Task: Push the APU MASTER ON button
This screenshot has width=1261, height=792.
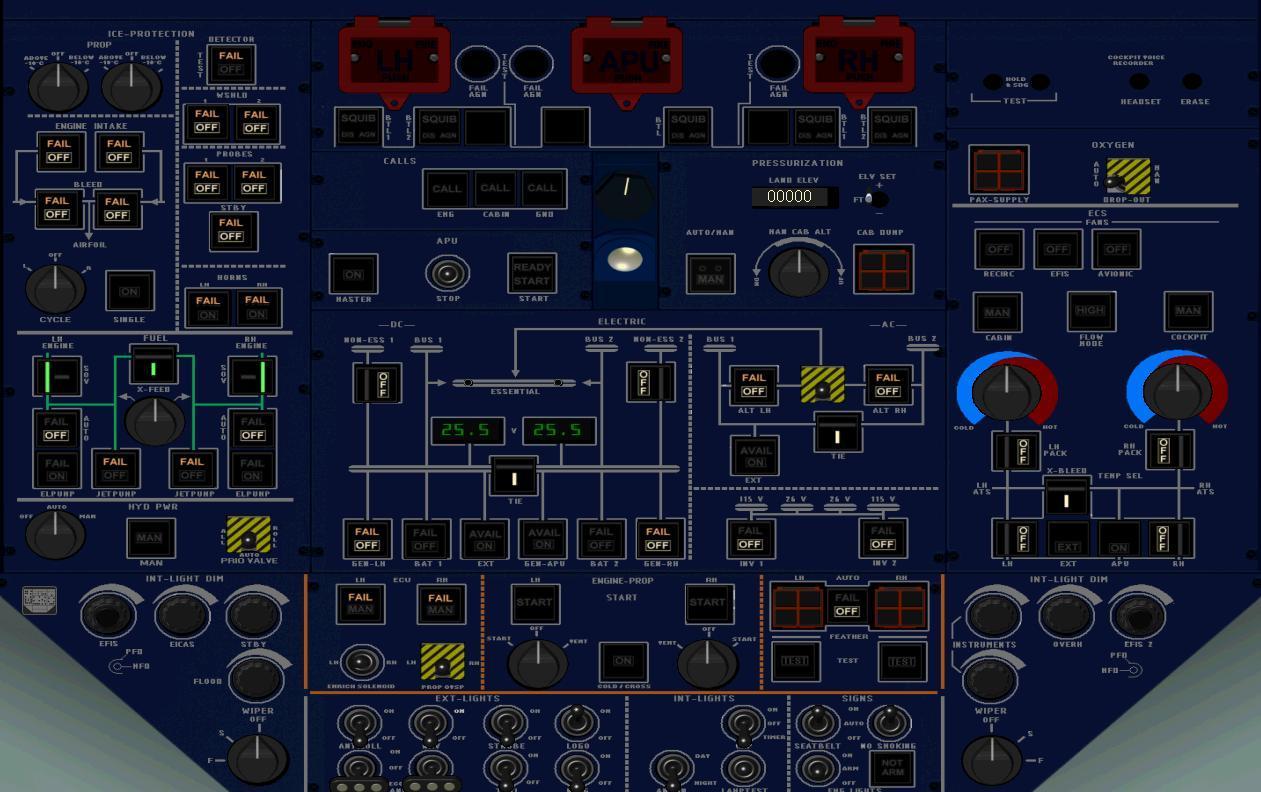Action: pos(353,274)
